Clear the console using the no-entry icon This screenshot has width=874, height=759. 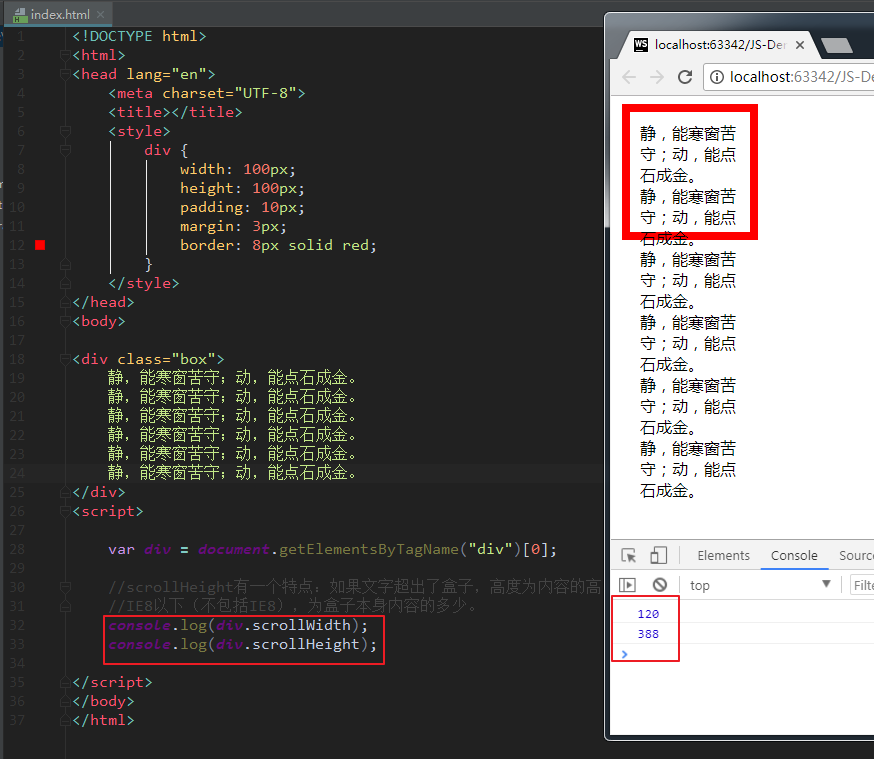click(x=658, y=585)
